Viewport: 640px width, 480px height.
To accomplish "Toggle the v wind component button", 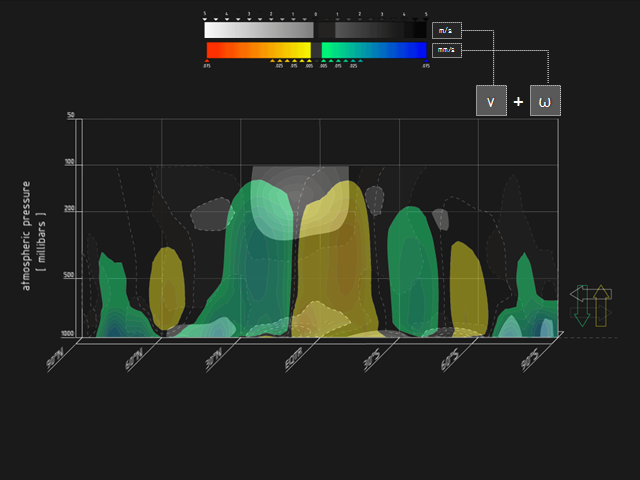I will tap(491, 101).
